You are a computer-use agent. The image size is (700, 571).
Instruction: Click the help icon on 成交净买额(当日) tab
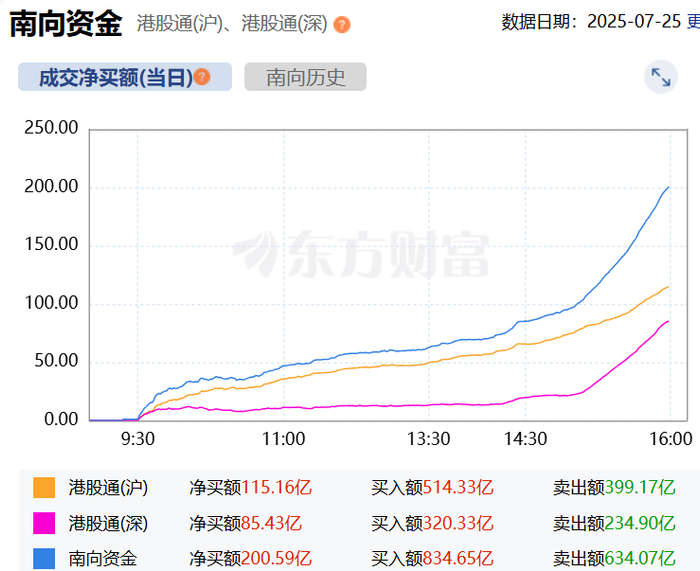[202, 77]
